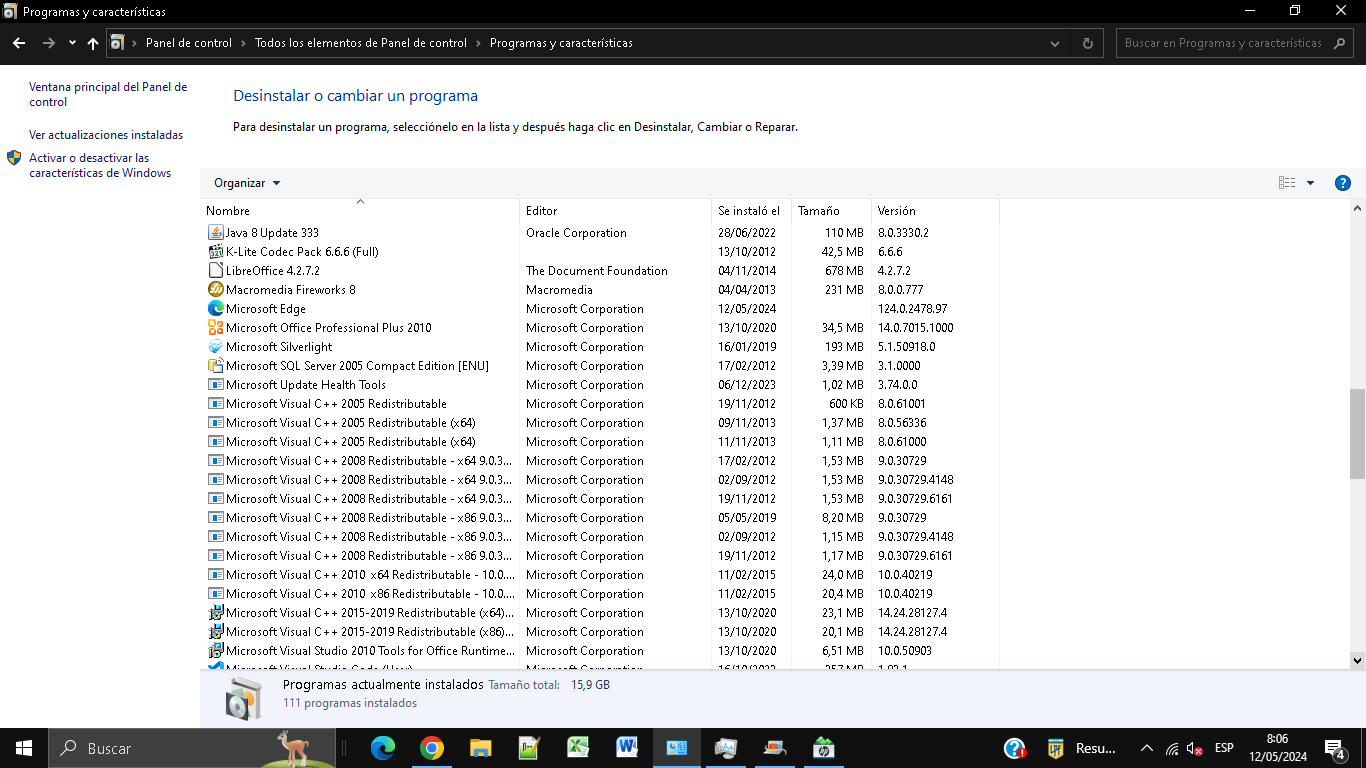Click the Microsoft Silverlight icon
Viewport: 1366px width, 768px height.
(215, 347)
